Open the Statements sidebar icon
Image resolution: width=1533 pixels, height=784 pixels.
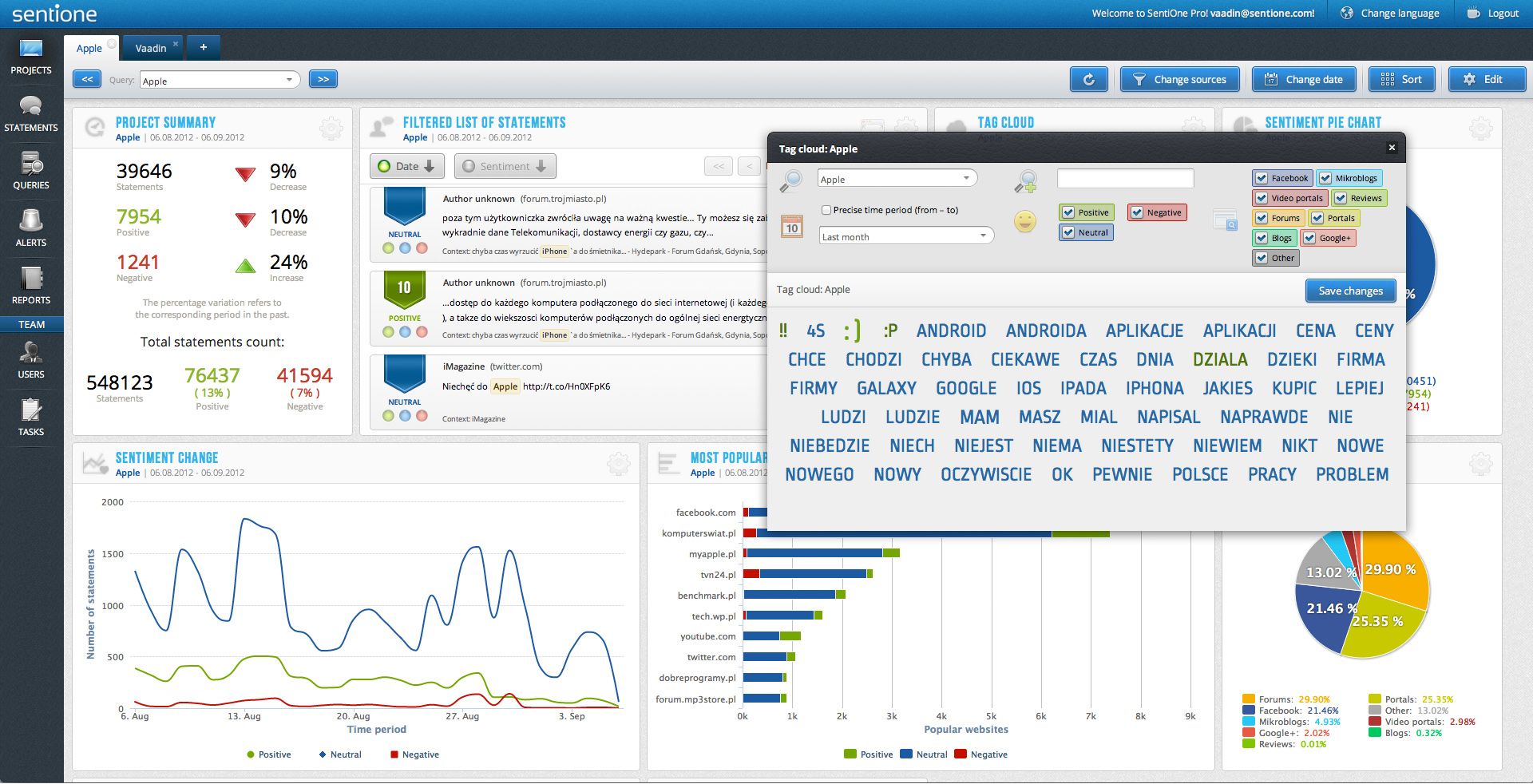31,113
